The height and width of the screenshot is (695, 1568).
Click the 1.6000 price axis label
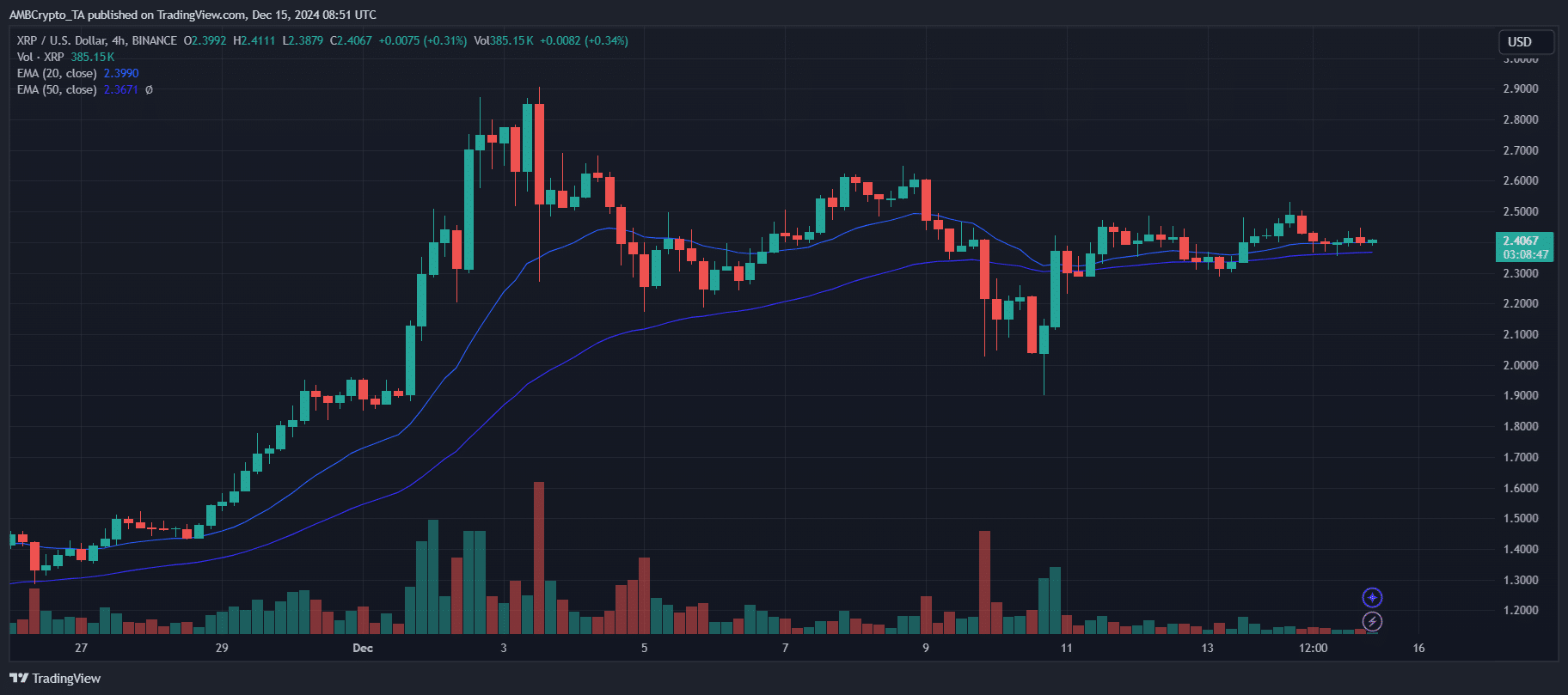1520,488
